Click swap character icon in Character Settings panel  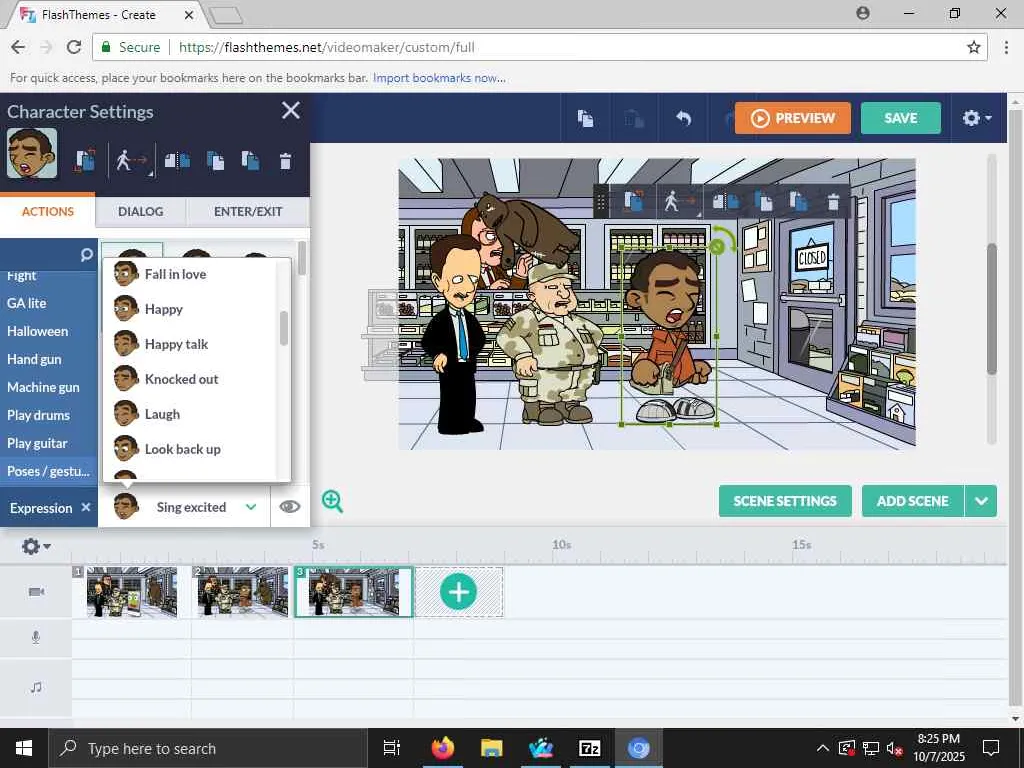pyautogui.click(x=85, y=161)
